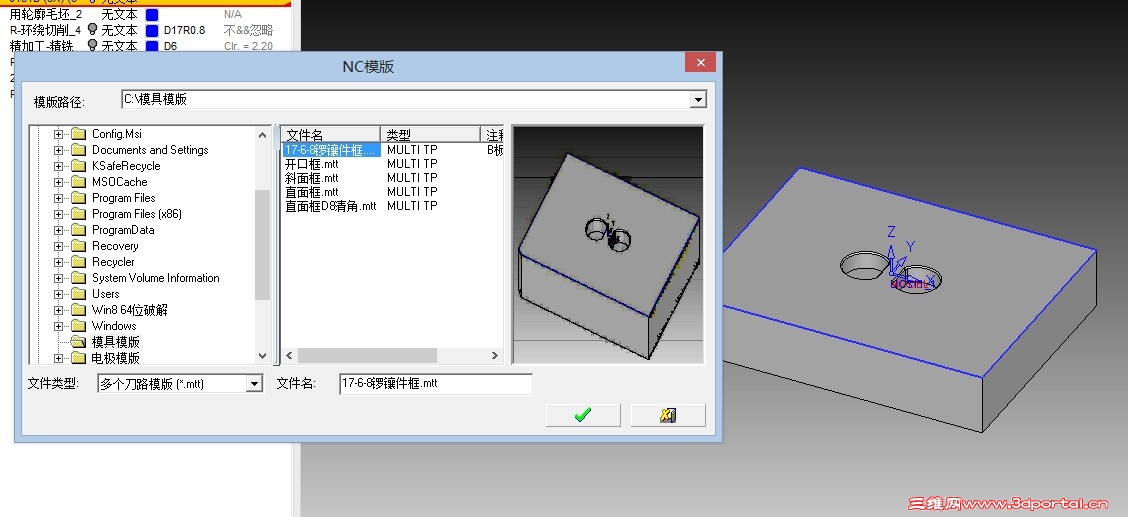Click the template preview thumbnail
Viewport: 1128px width, 517px height.
pyautogui.click(x=608, y=244)
